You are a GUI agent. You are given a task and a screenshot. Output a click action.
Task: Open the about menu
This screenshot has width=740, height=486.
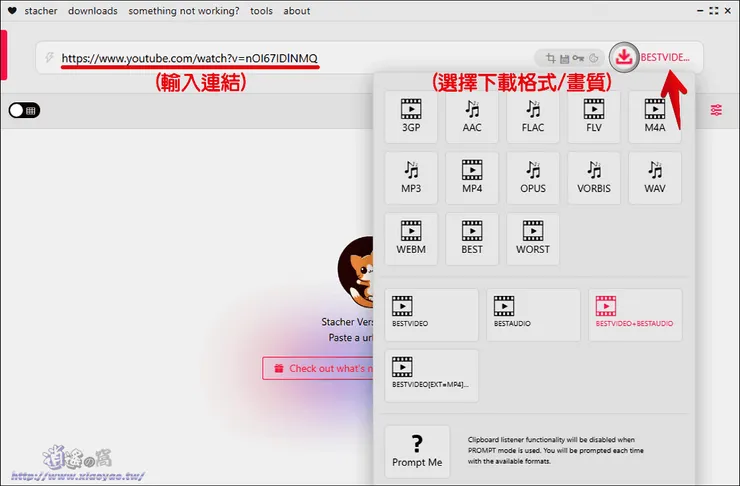coord(296,10)
